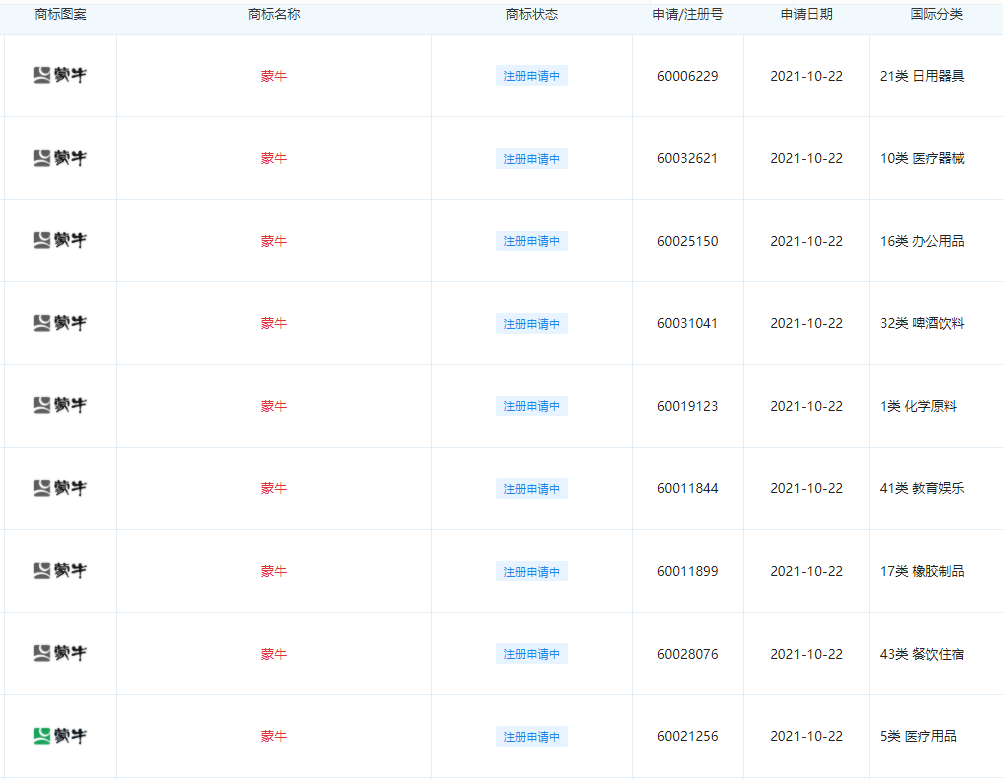Open 蒙牛 trademark link for 21类 日用器具
Image resolution: width=1003 pixels, height=779 pixels.
pyautogui.click(x=274, y=76)
